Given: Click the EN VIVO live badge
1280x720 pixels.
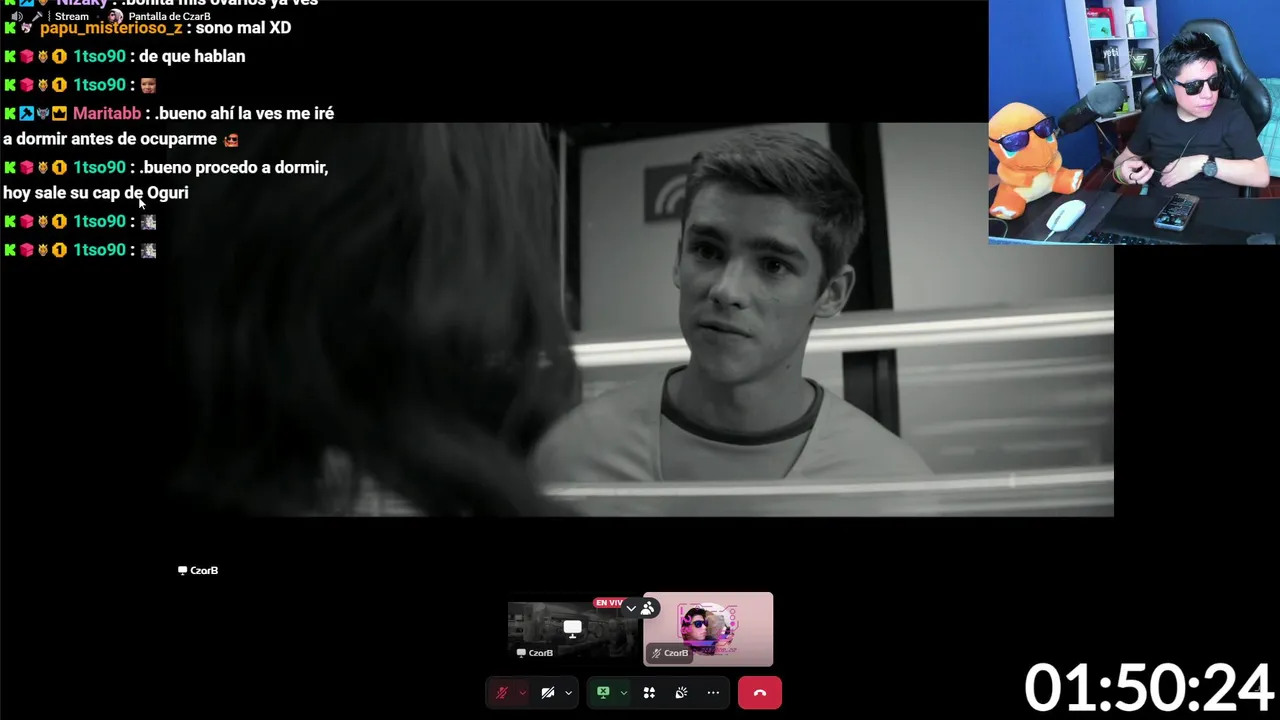Looking at the screenshot, I should point(608,603).
